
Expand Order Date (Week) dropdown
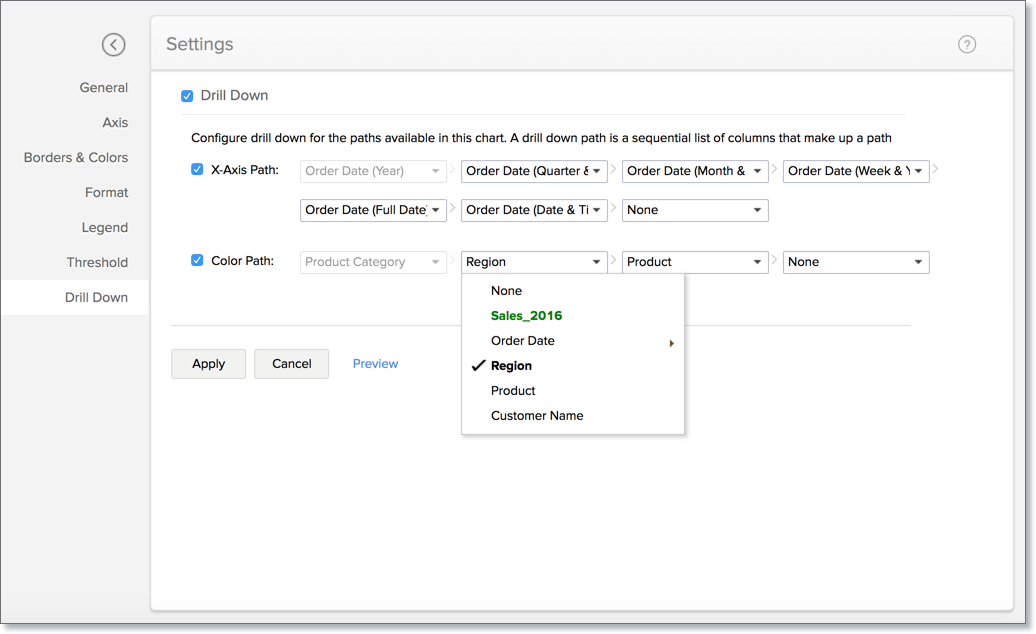[856, 171]
